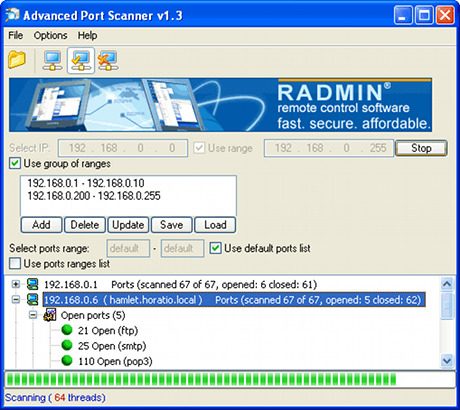This screenshot has width=460, height=410.
Task: Click the yellow folder open icon
Action: point(17,60)
